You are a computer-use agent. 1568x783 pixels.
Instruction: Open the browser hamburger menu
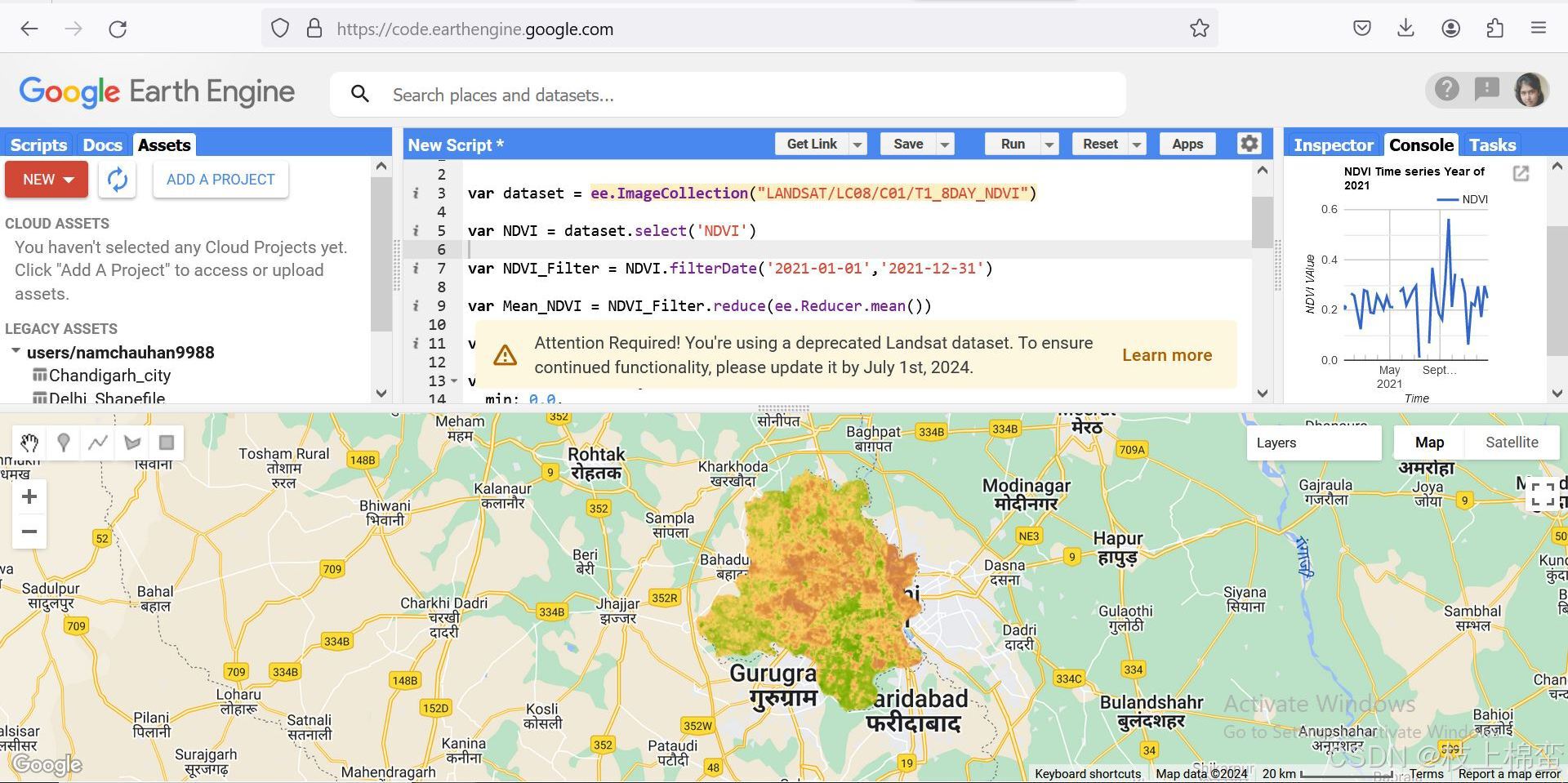[x=1539, y=29]
